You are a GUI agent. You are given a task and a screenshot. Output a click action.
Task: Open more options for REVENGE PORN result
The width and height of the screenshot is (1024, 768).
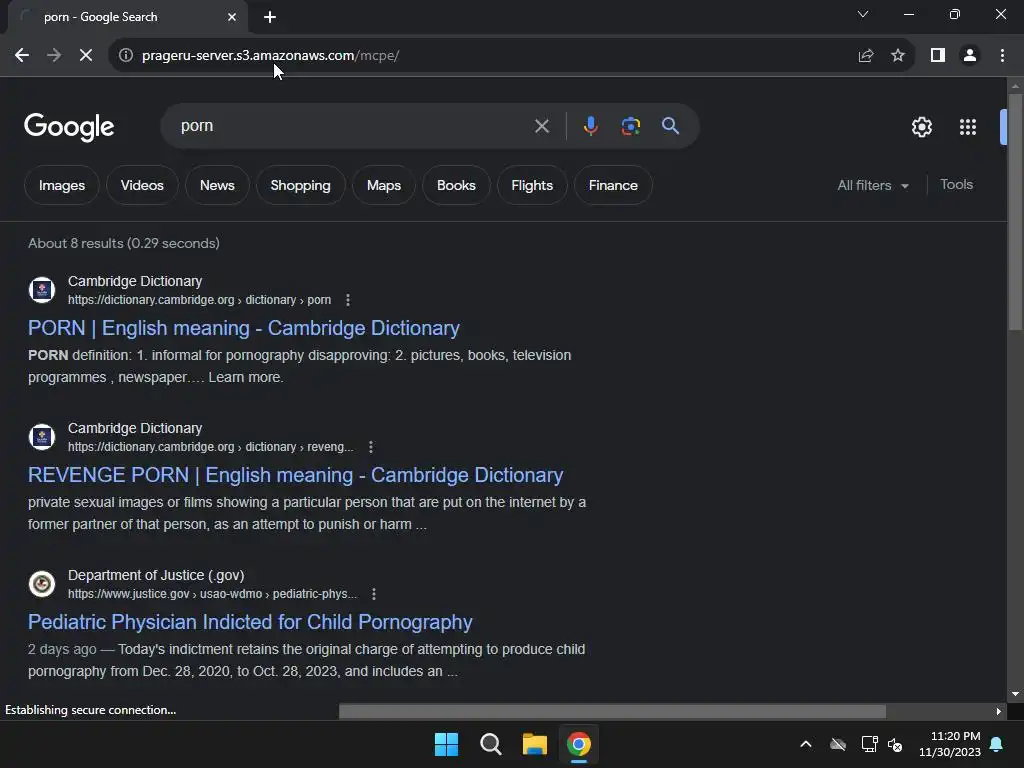click(370, 447)
